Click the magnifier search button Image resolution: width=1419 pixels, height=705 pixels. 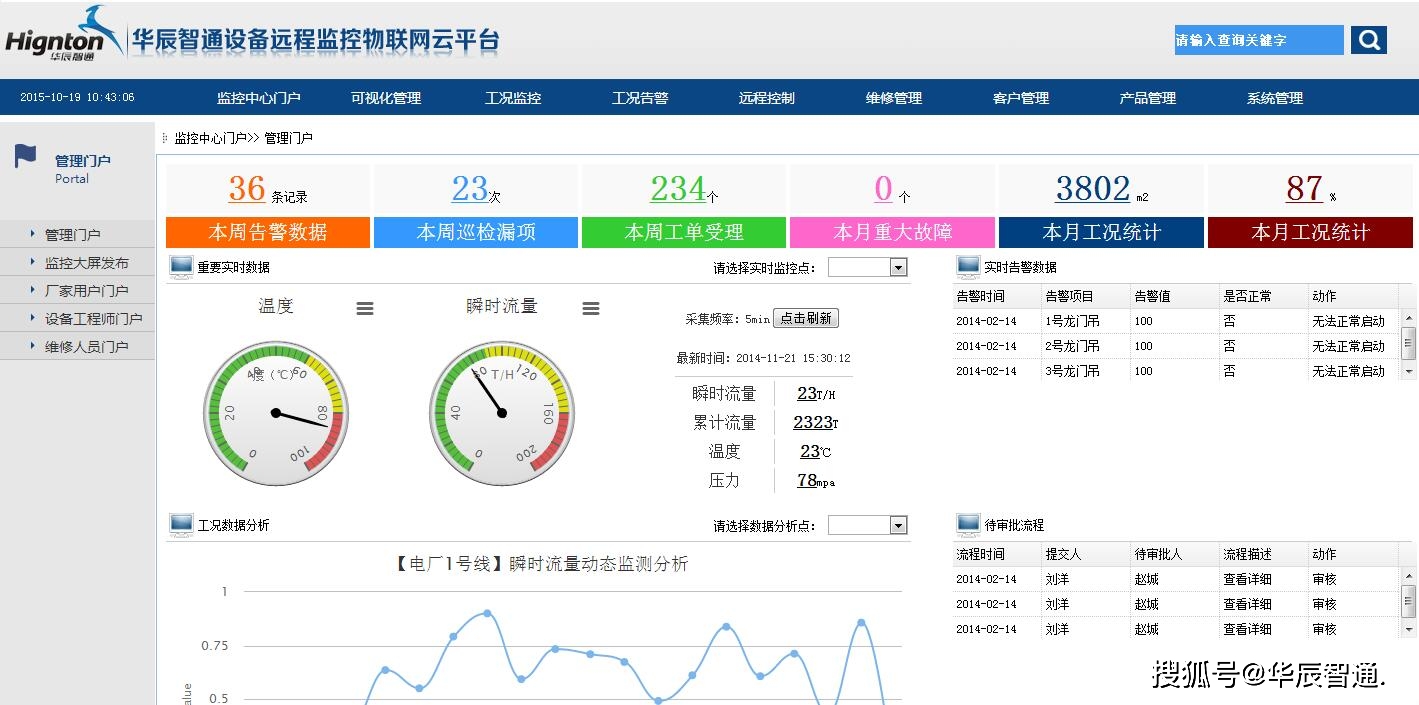coord(1368,40)
